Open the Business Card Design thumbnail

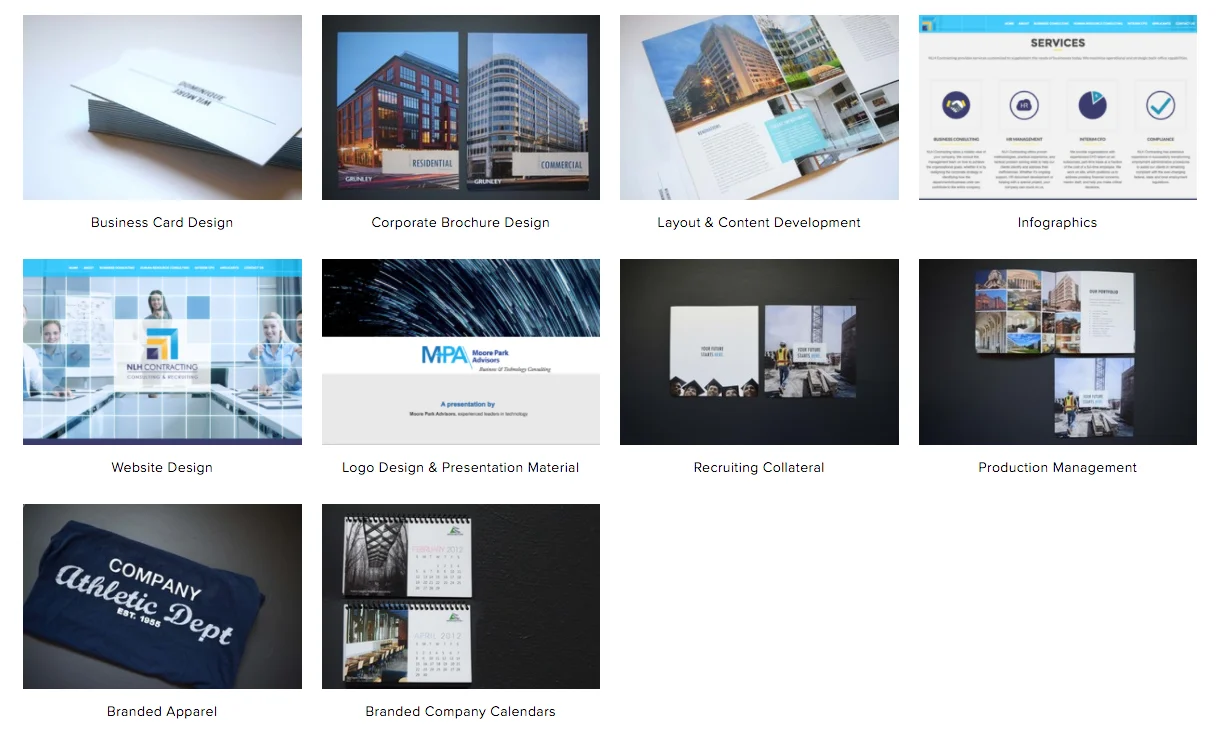click(162, 107)
